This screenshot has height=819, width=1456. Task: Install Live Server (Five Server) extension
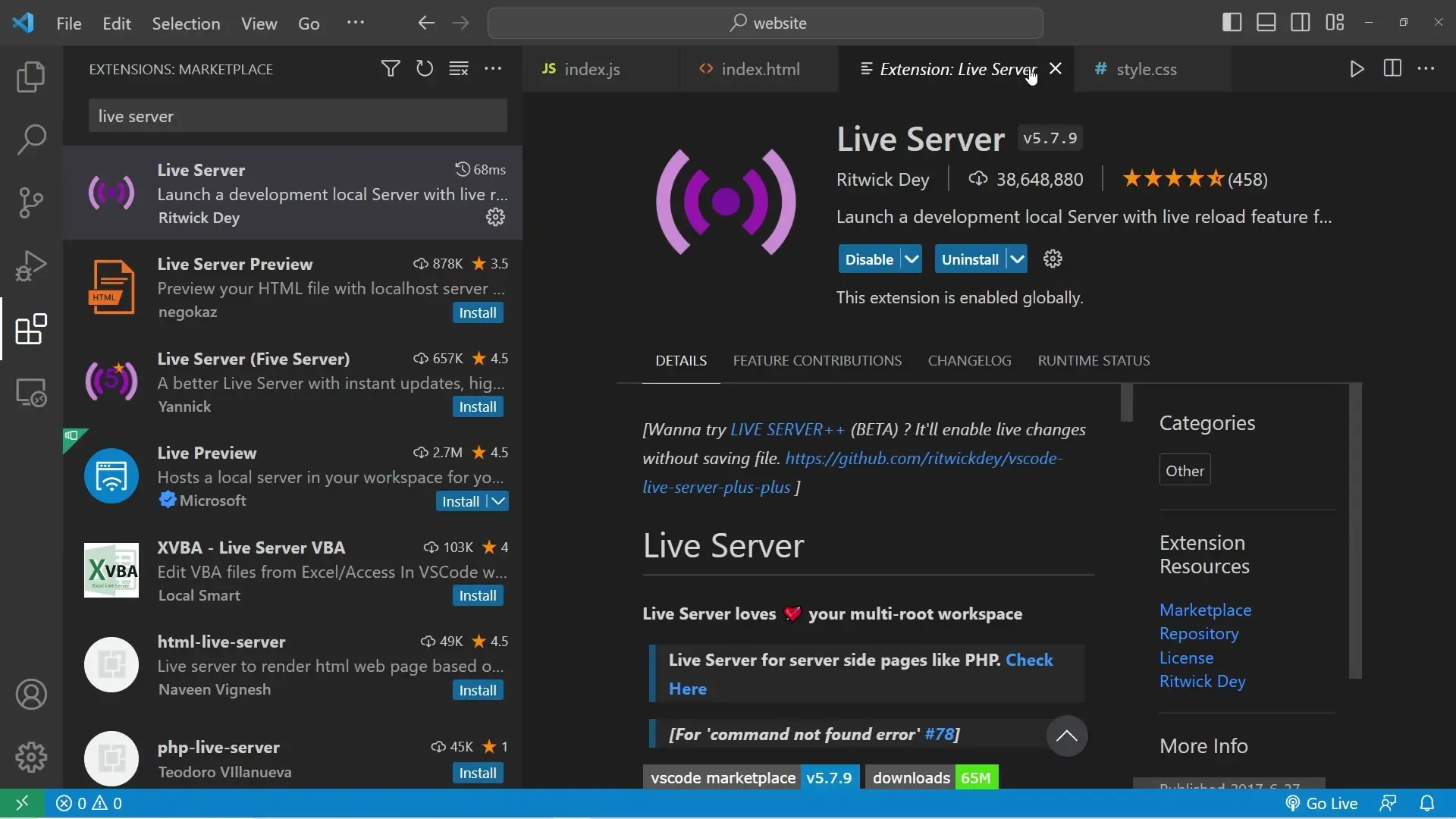tap(478, 407)
